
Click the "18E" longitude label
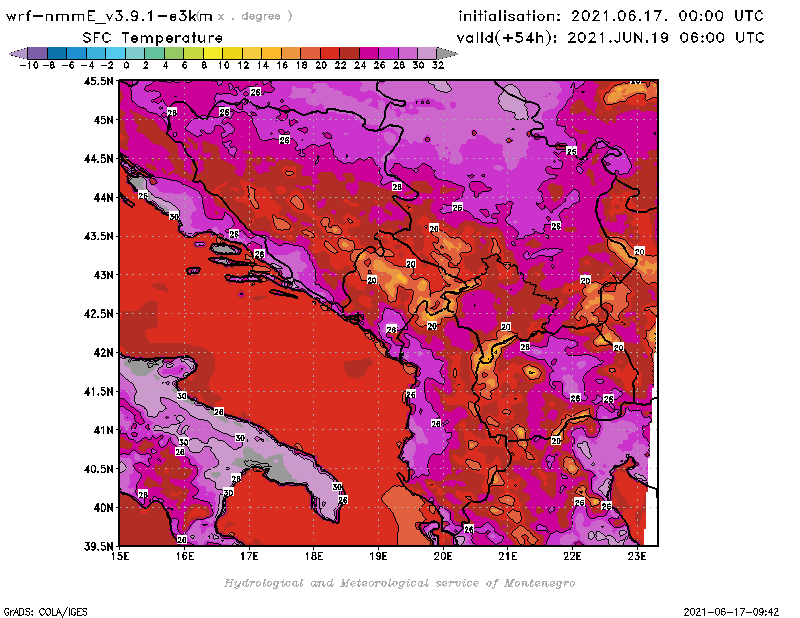tap(314, 556)
